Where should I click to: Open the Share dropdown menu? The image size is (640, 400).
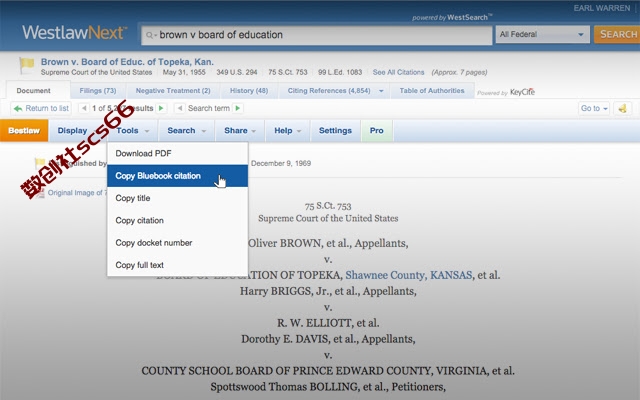tap(240, 131)
